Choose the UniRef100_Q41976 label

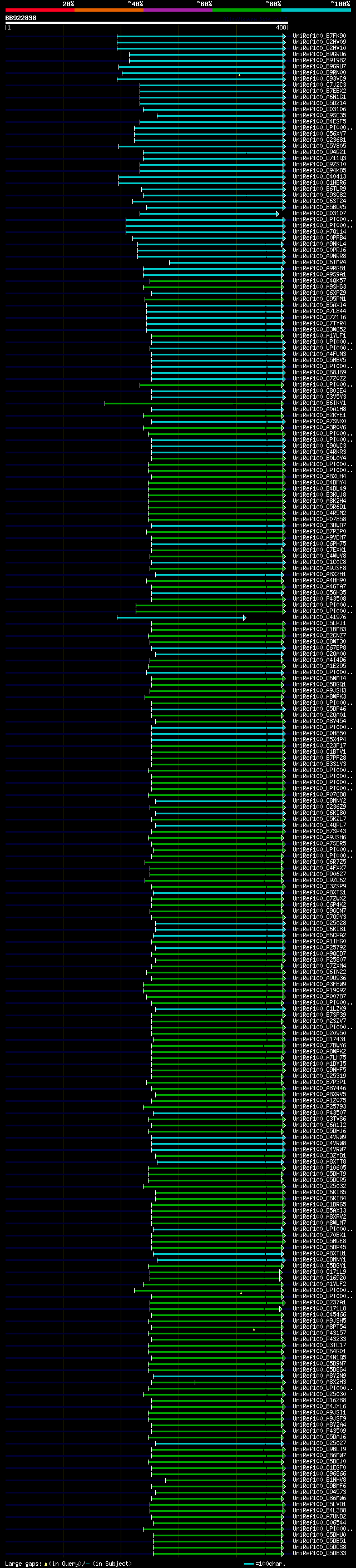coord(319,617)
